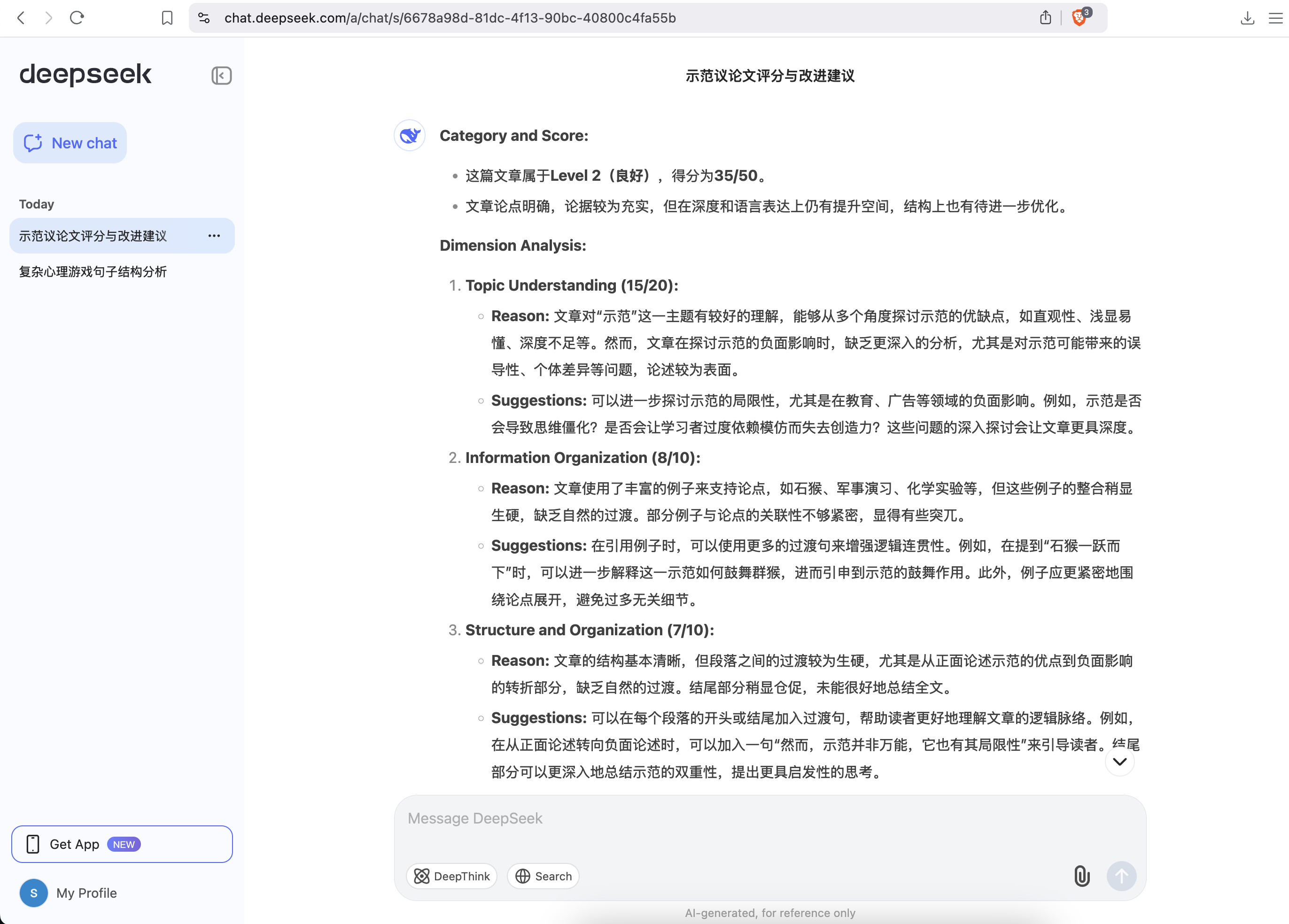The height and width of the screenshot is (924, 1289).
Task: Open the 复杂心理游戏句子结构分析 chat
Action: [93, 271]
